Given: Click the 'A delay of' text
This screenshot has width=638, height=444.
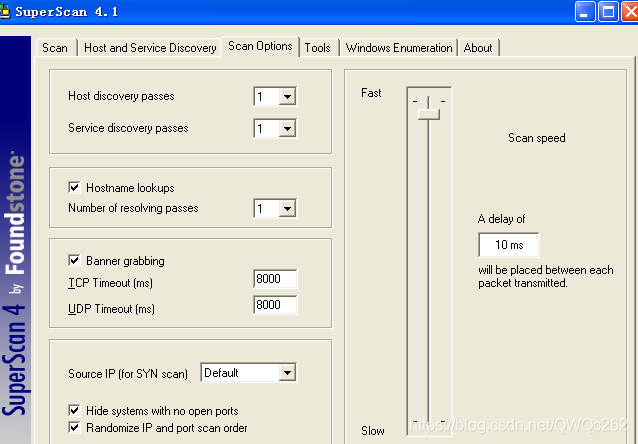Looking at the screenshot, I should (501, 219).
